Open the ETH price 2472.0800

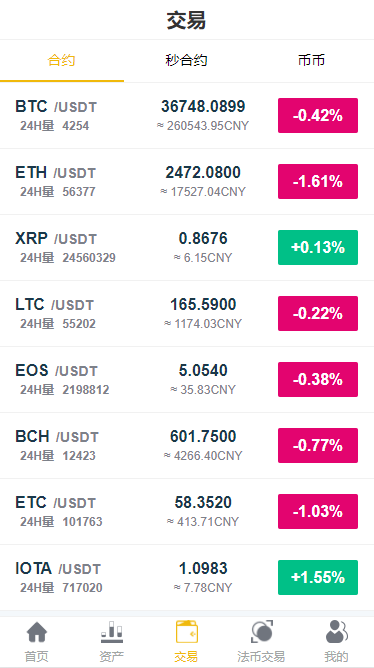point(203,173)
